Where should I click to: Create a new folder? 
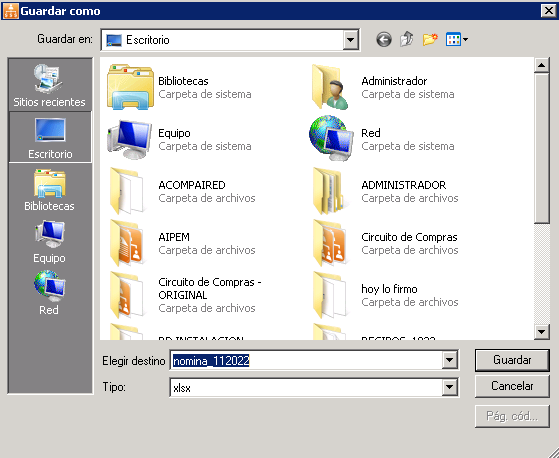coord(430,39)
